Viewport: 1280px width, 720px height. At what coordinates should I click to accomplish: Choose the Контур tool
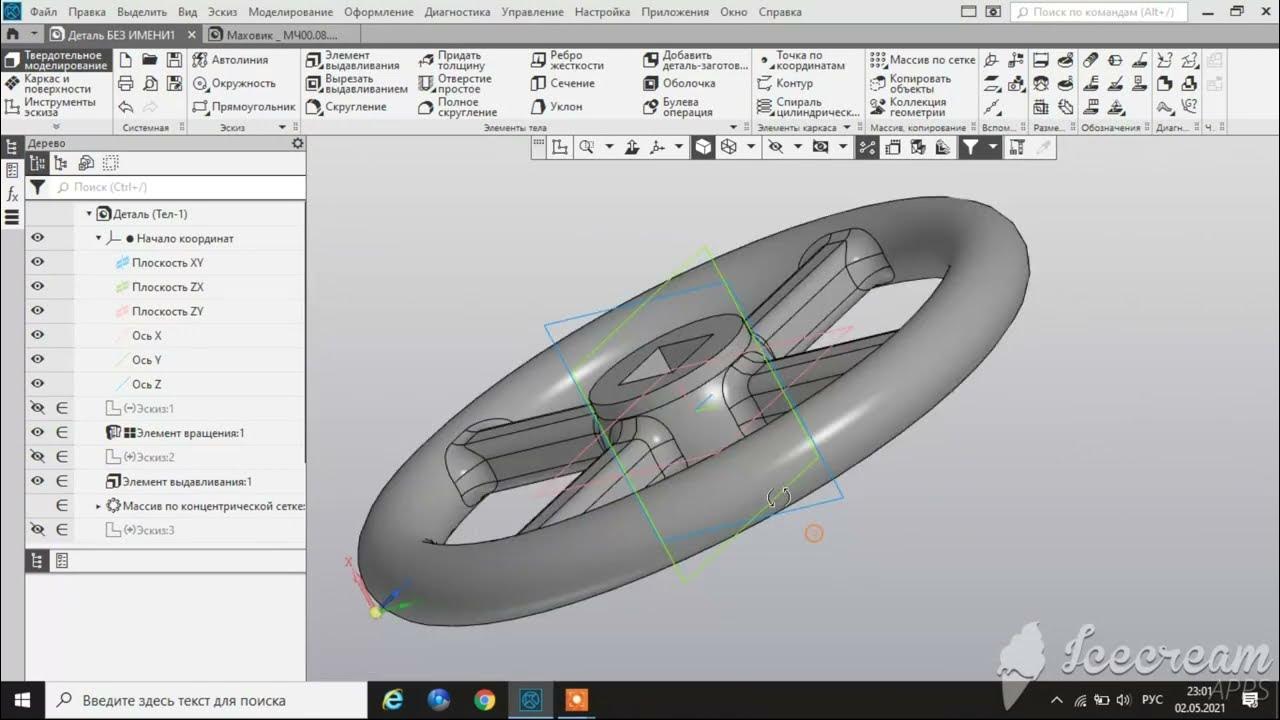[785, 83]
